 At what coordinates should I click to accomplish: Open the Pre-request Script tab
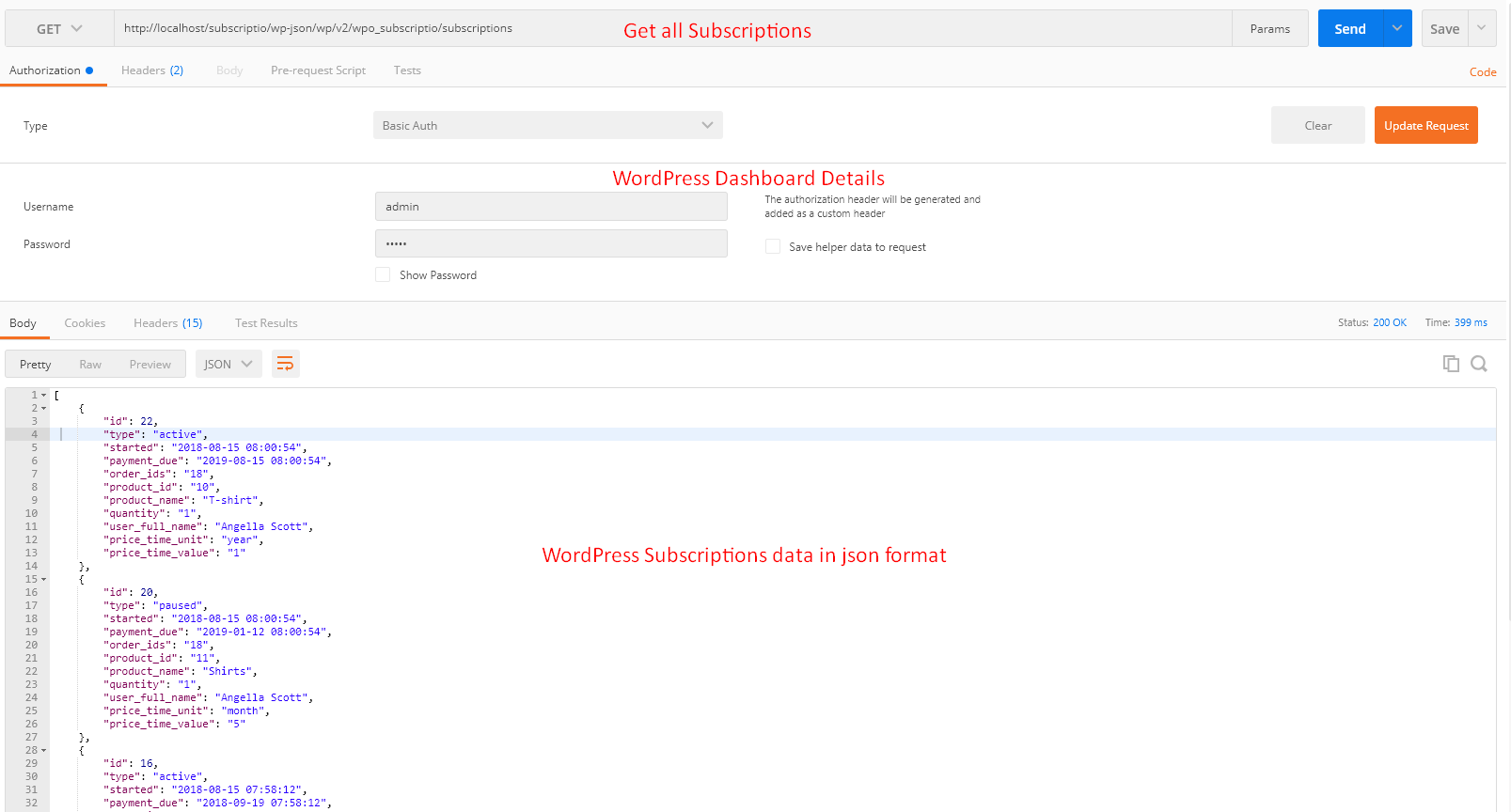point(318,70)
